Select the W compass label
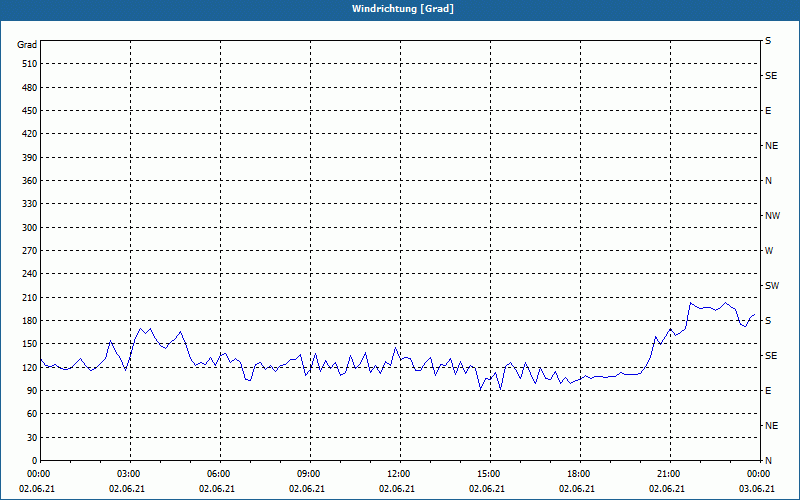Viewport: 800px width, 500px height. (x=769, y=251)
